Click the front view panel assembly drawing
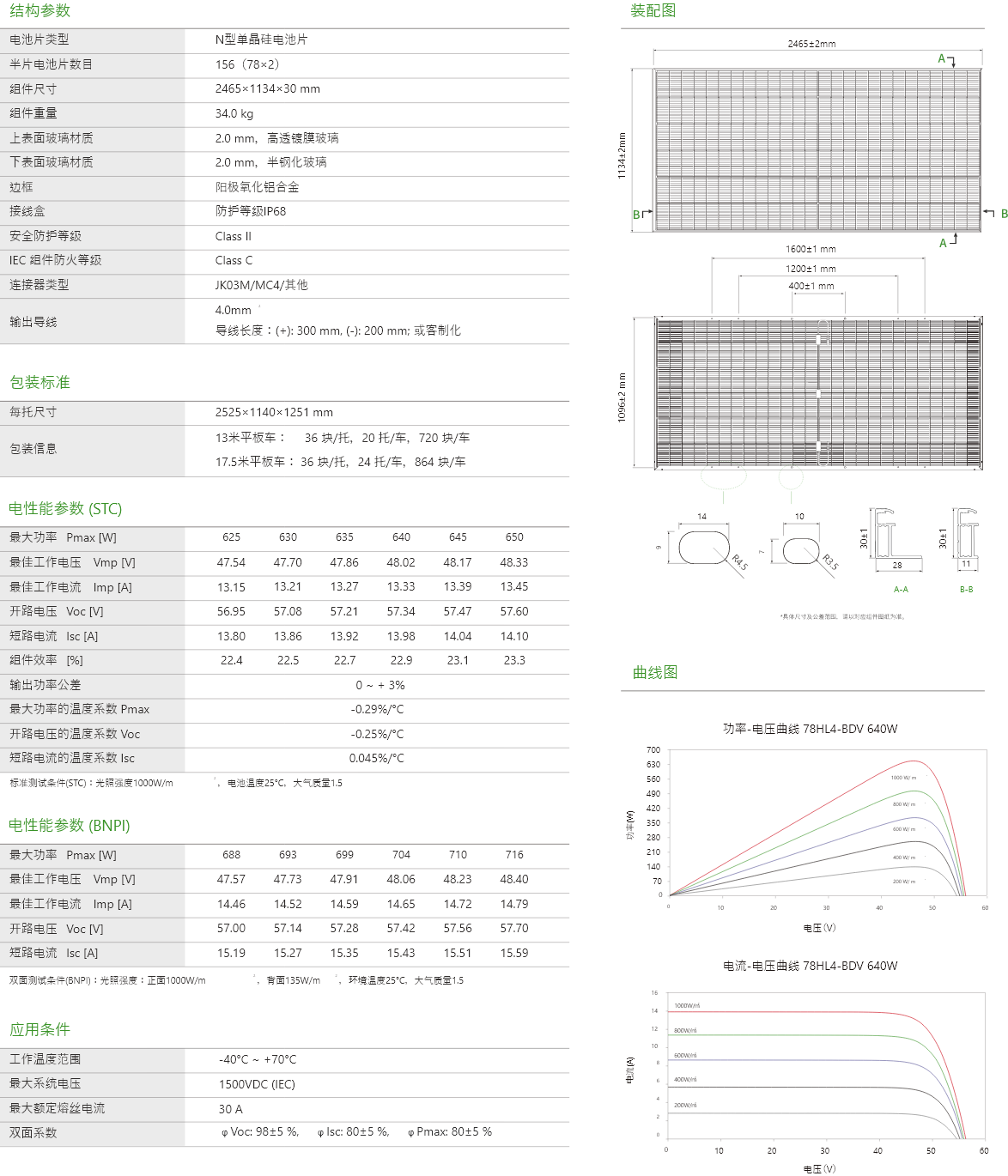Viewport: 1008px width, 1176px height. [817, 150]
